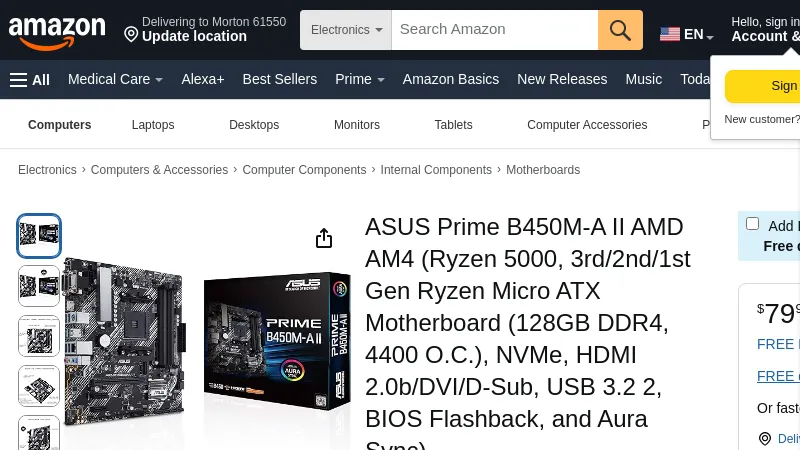Select the first product thumbnail
Viewport: 800px width, 450px height.
(39, 236)
